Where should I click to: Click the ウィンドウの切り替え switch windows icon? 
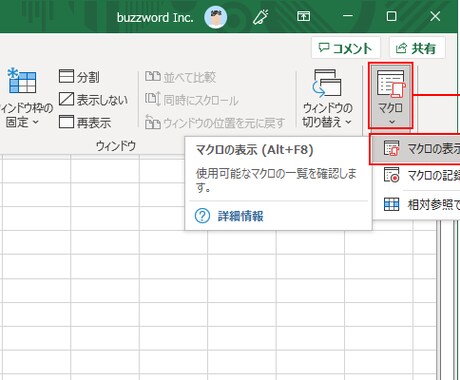pos(327,83)
